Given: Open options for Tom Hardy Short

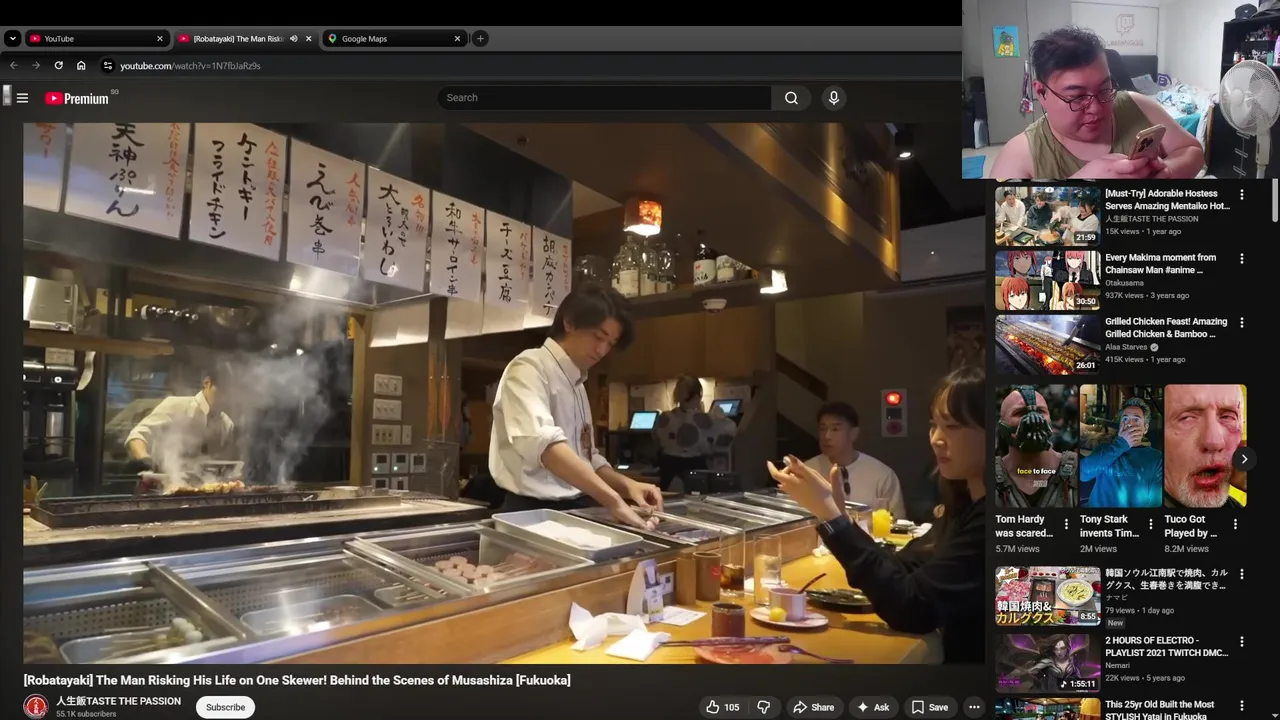Looking at the screenshot, I should click(x=1066, y=524).
